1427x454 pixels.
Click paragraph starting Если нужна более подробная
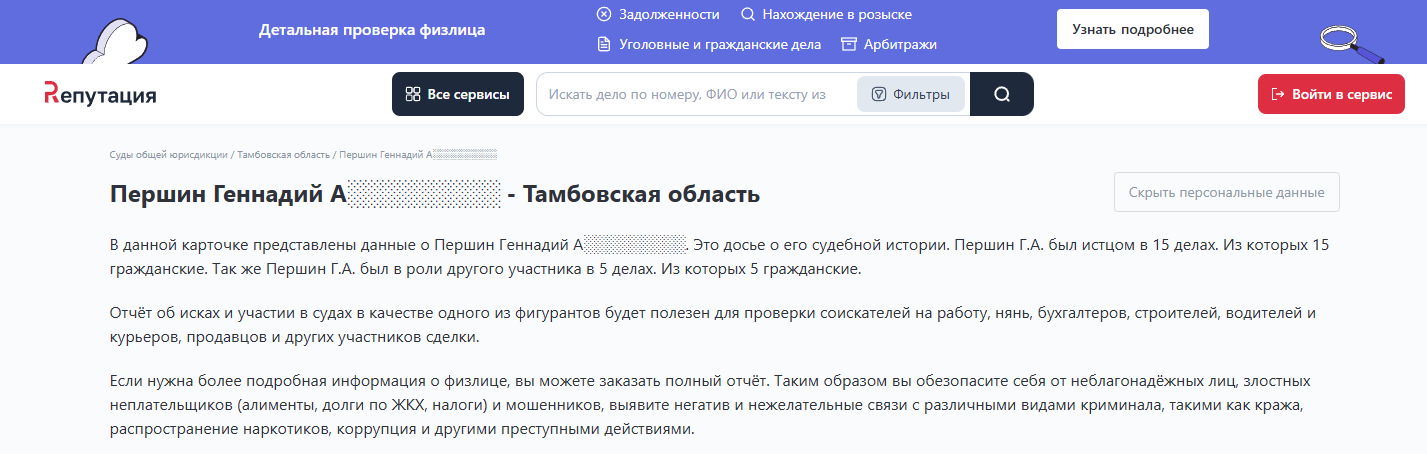coord(710,405)
